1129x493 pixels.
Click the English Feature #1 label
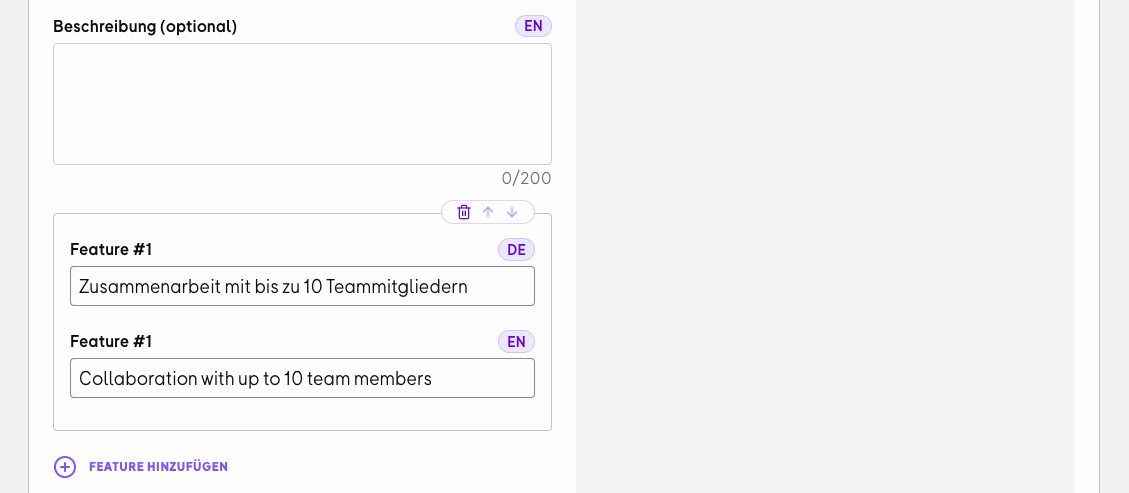(x=111, y=342)
